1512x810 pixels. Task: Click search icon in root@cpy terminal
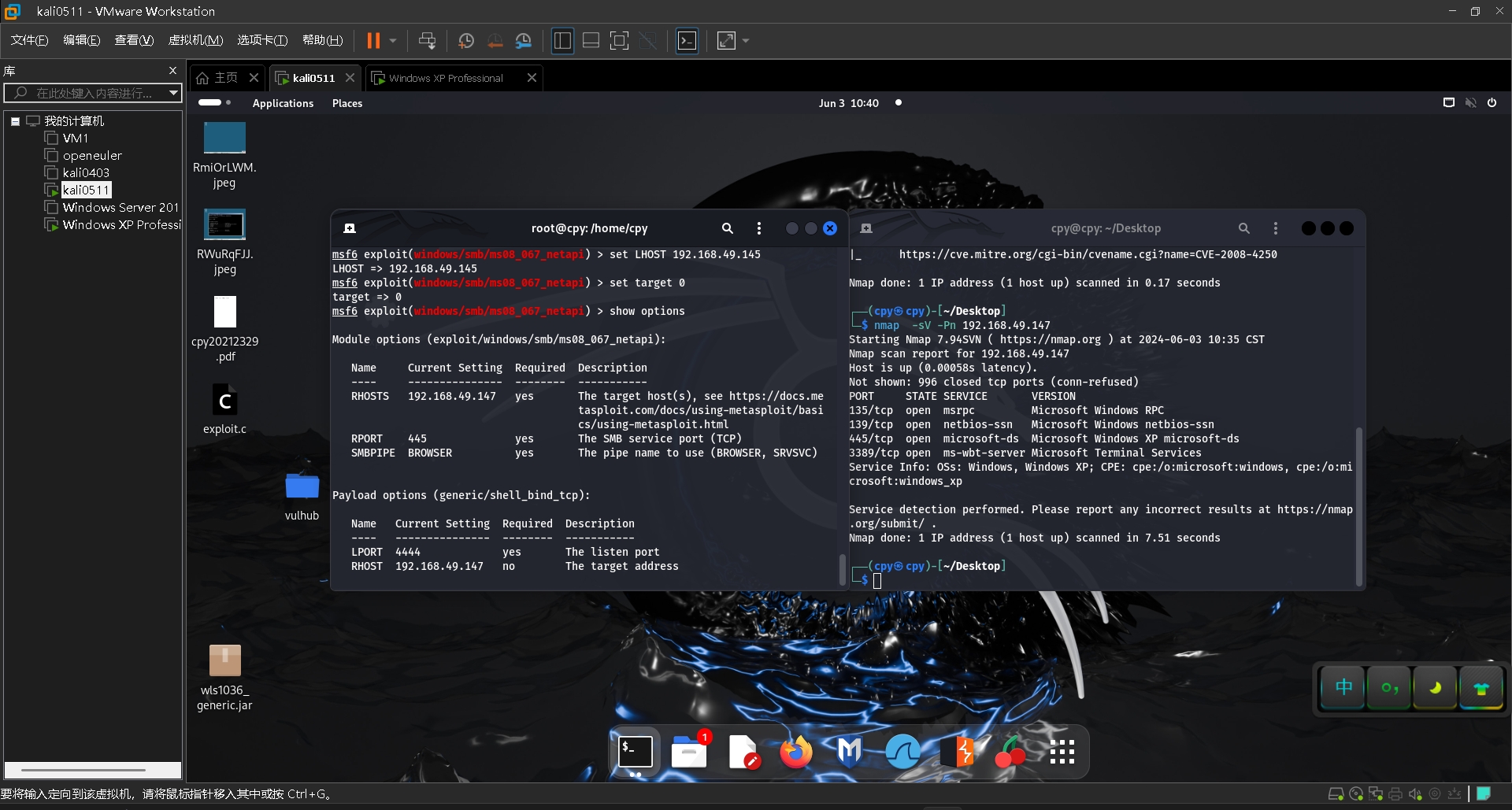coord(727,228)
